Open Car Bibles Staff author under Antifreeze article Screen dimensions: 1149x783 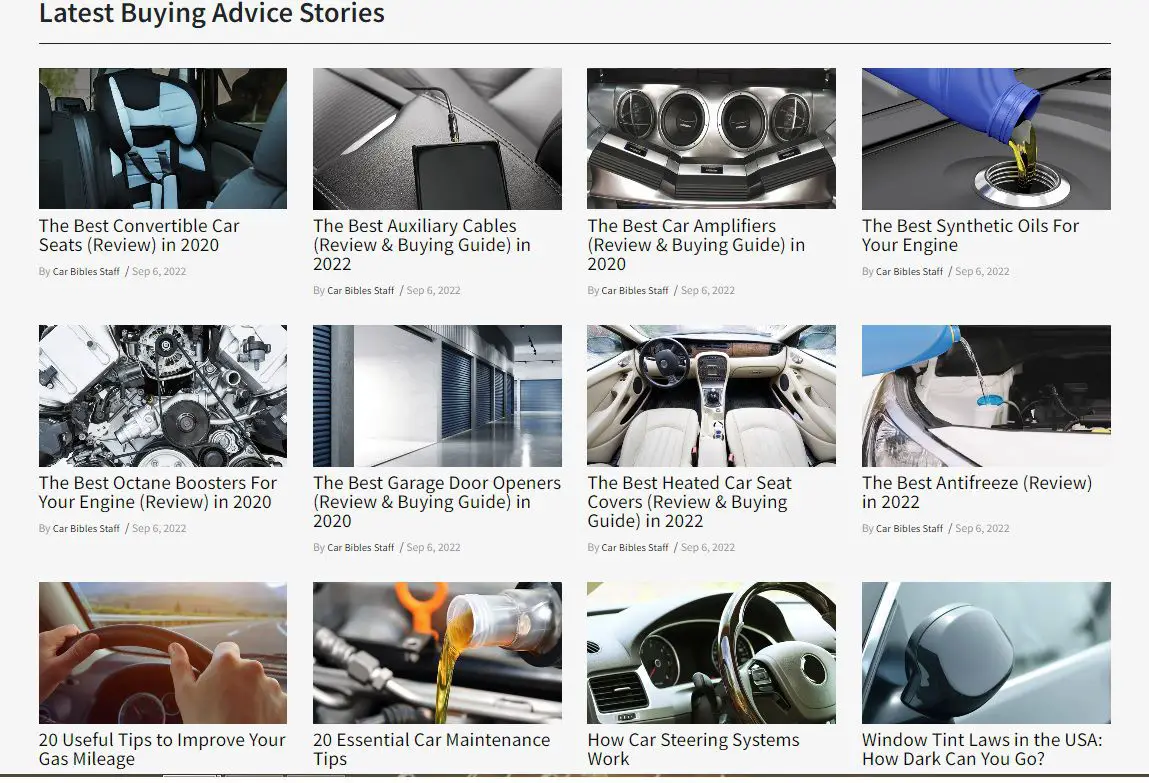pos(909,528)
